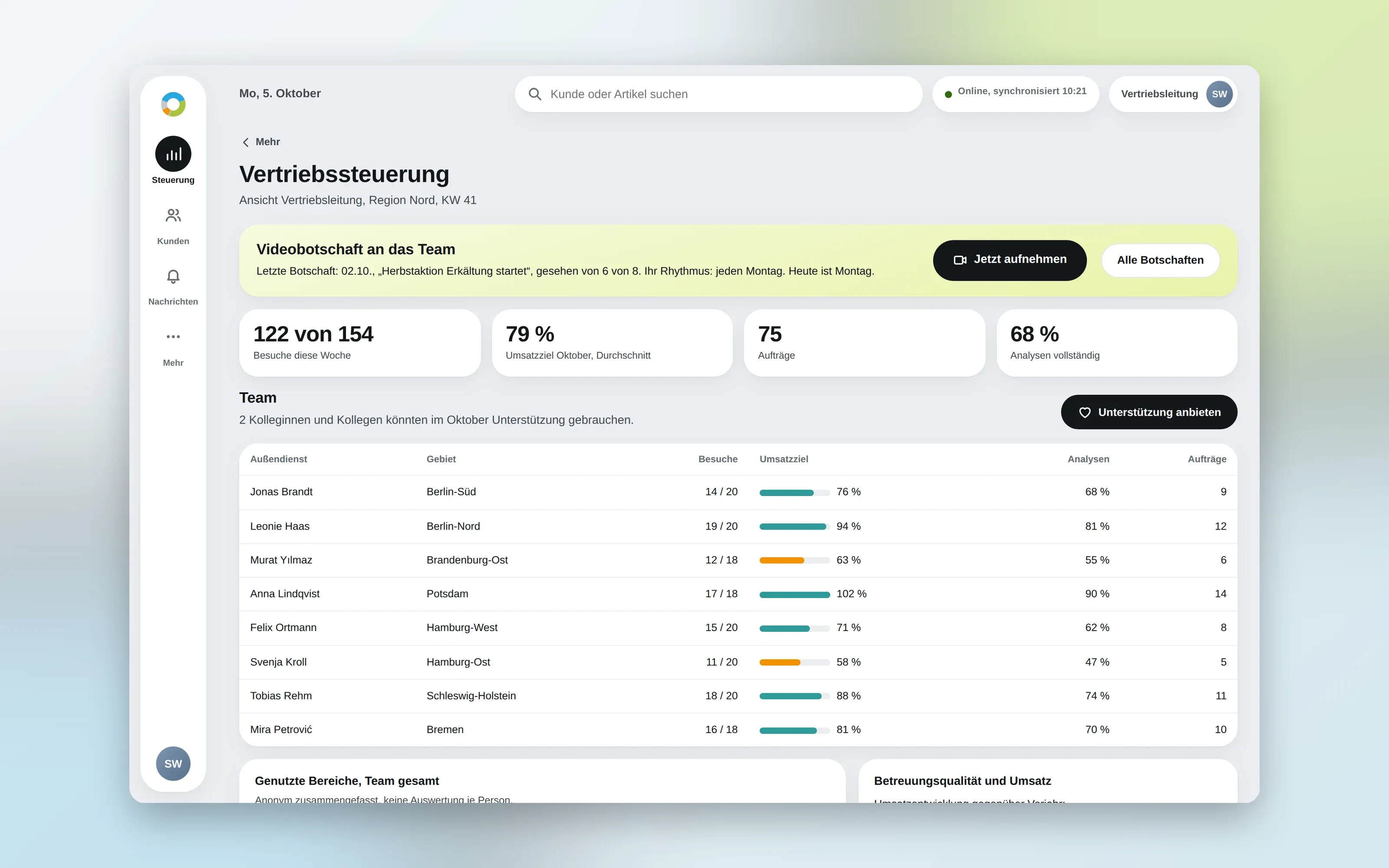Click Jonas Brandt's Umsatzziel progress bar
The image size is (1389, 868).
tap(794, 493)
